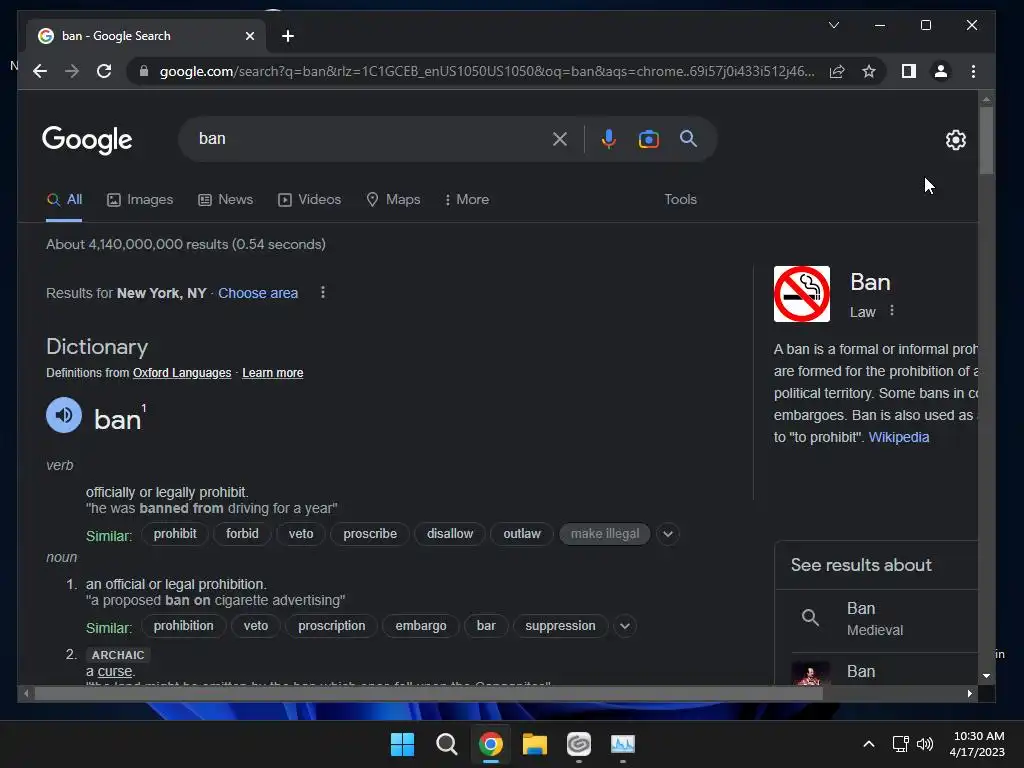The image size is (1024, 768).
Task: Switch to the Videos results tab
Action: click(309, 200)
